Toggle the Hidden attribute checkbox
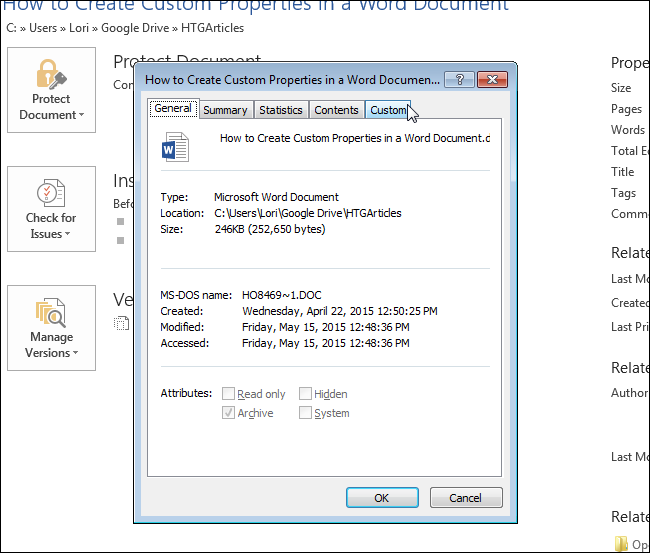 click(306, 393)
